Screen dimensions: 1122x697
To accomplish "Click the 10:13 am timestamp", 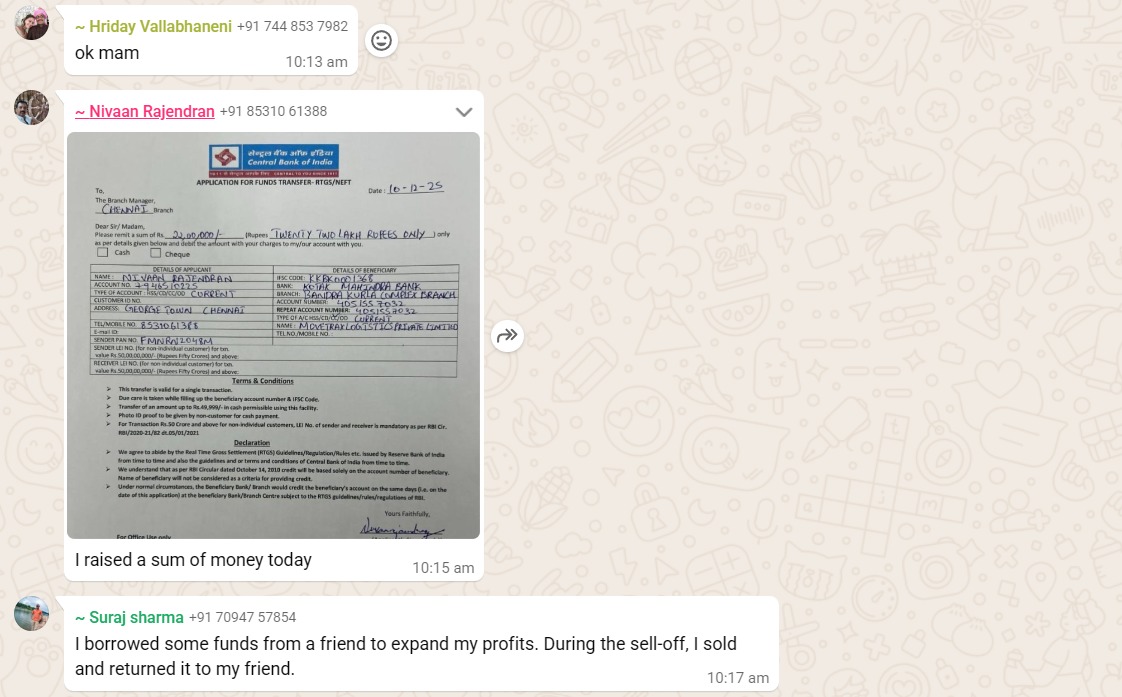I will tap(316, 62).
